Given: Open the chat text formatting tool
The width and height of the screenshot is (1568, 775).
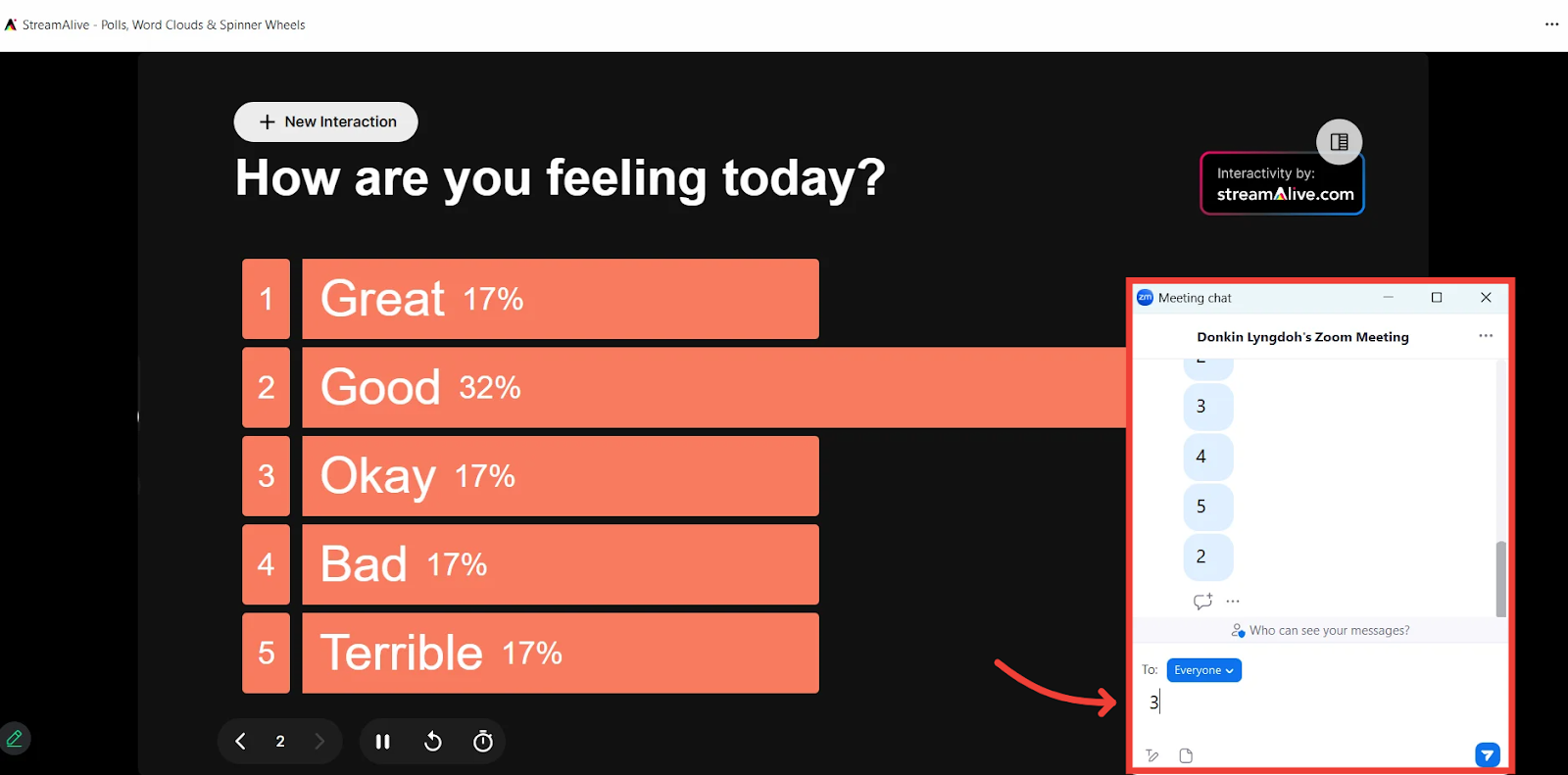Looking at the screenshot, I should click(1152, 755).
